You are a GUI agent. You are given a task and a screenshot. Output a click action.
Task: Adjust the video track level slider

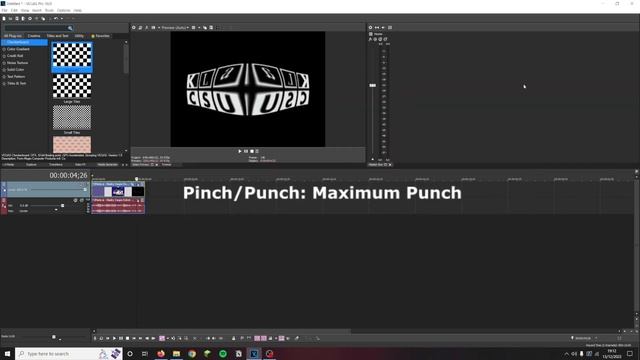(85, 190)
